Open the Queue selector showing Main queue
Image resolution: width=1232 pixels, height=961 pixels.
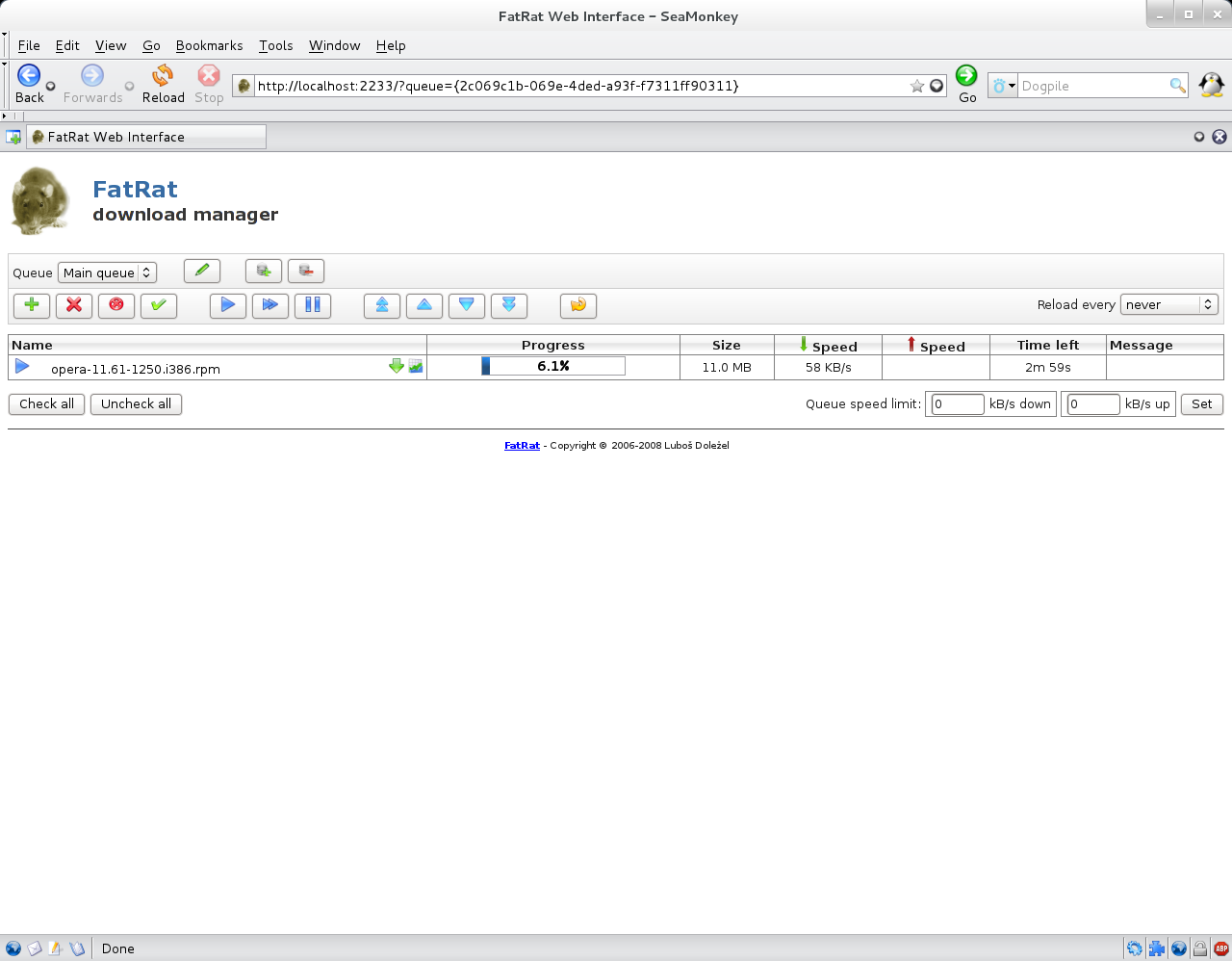pos(107,273)
